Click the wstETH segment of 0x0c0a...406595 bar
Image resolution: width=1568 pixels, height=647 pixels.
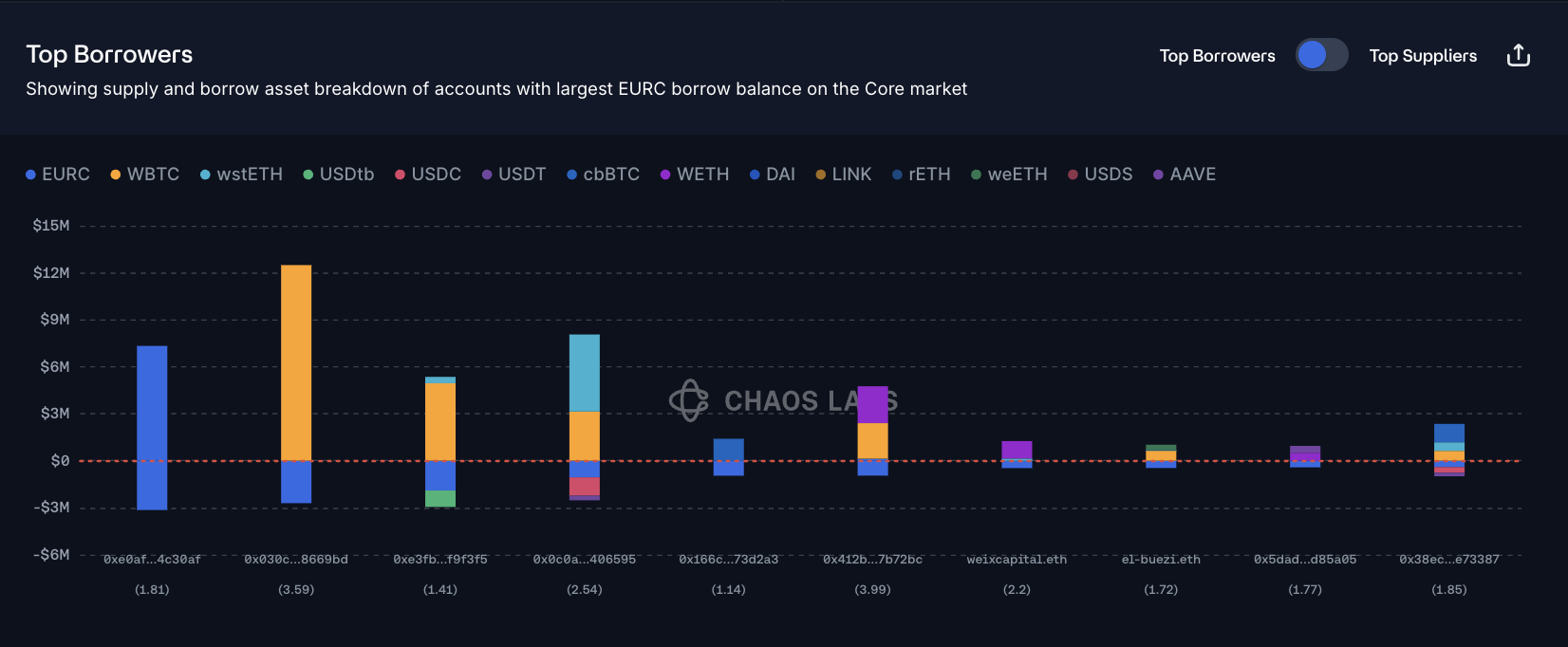point(585,373)
